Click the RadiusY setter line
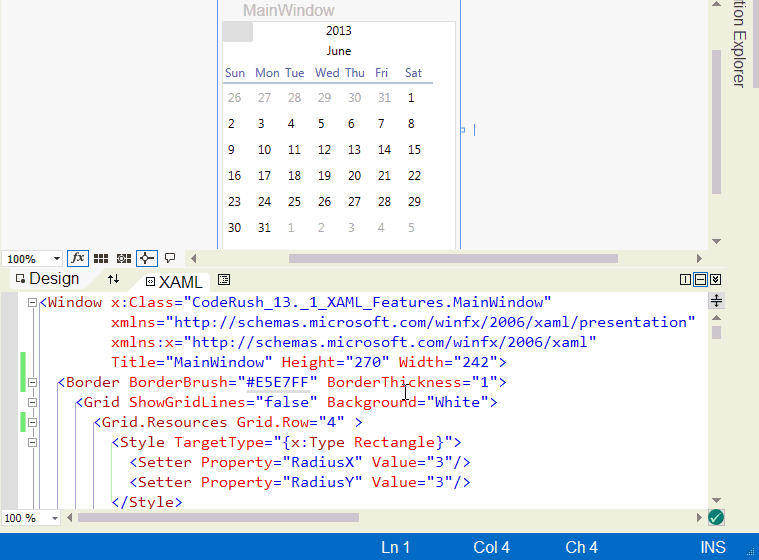This screenshot has width=759, height=560. [x=300, y=482]
